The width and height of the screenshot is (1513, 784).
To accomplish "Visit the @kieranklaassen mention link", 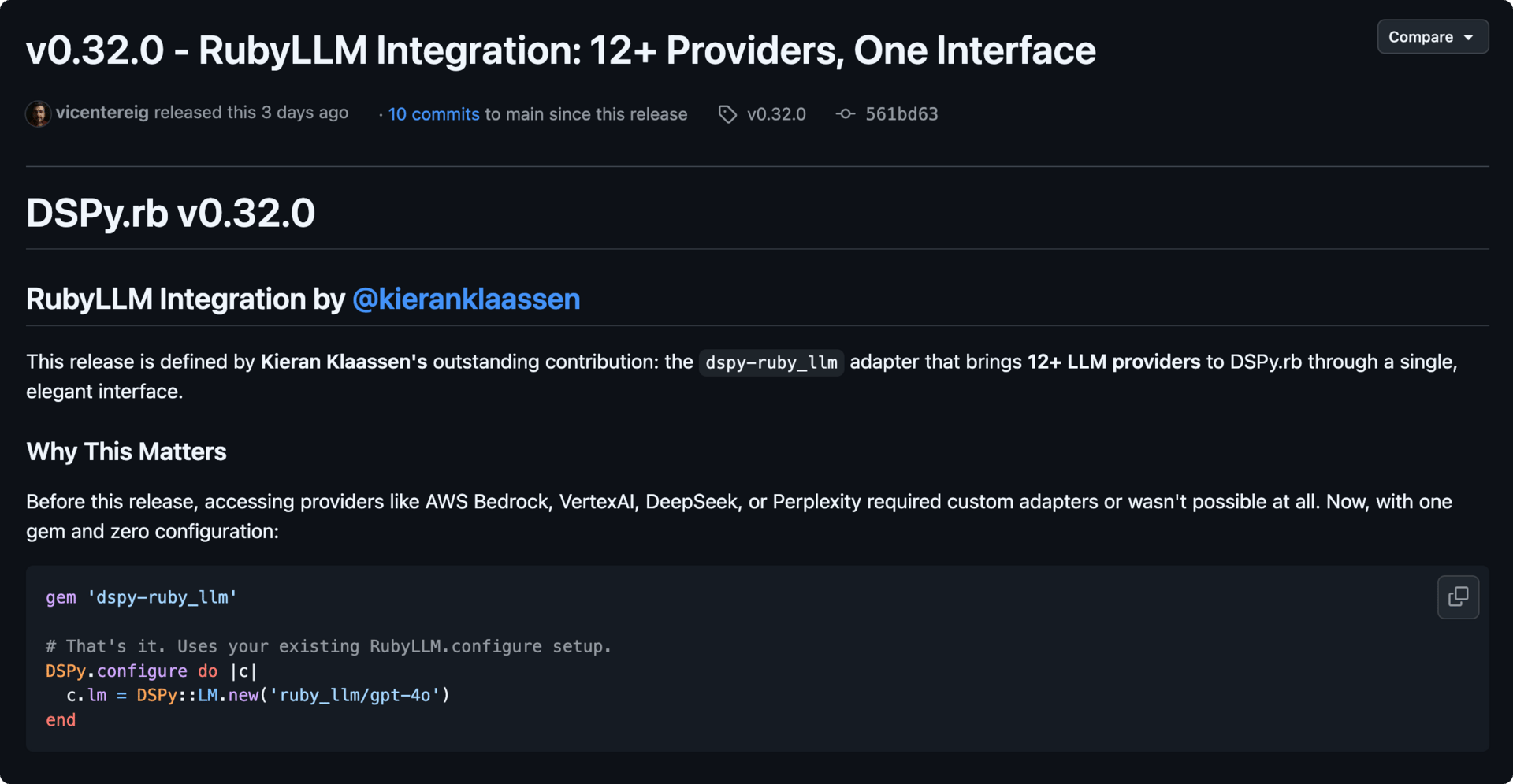I will 466,299.
